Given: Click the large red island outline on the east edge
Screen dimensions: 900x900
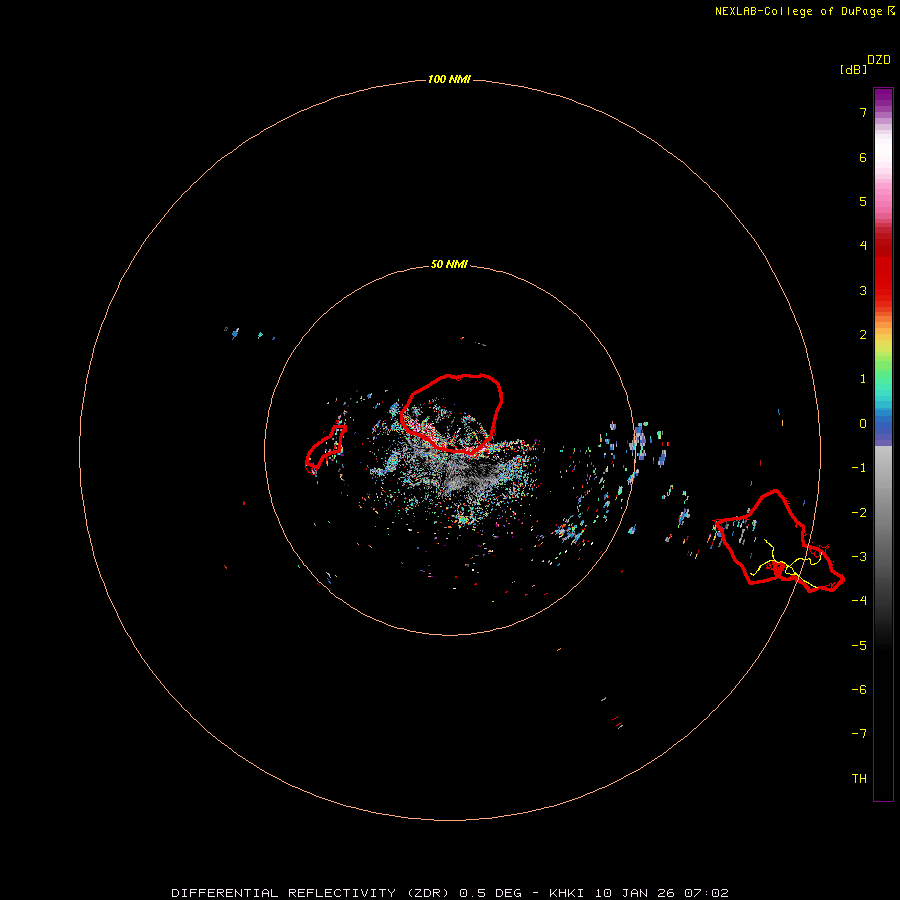Looking at the screenshot, I should point(779,540).
